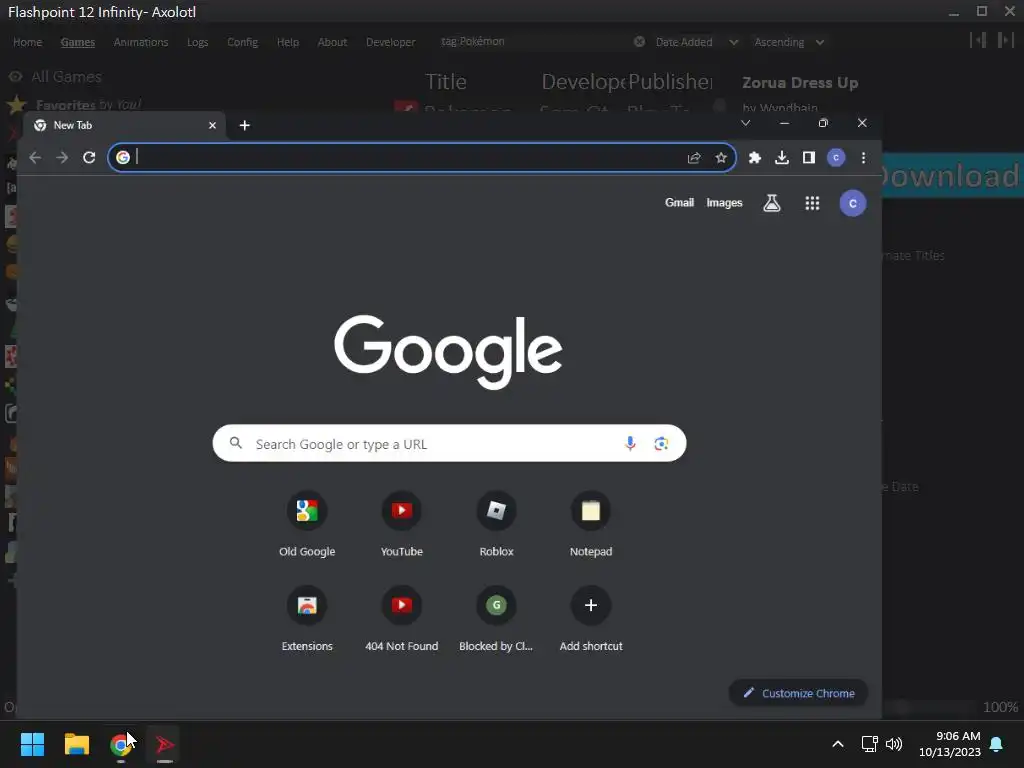Open Flashpoint Help tab
This screenshot has width=1024, height=768.
click(x=287, y=42)
